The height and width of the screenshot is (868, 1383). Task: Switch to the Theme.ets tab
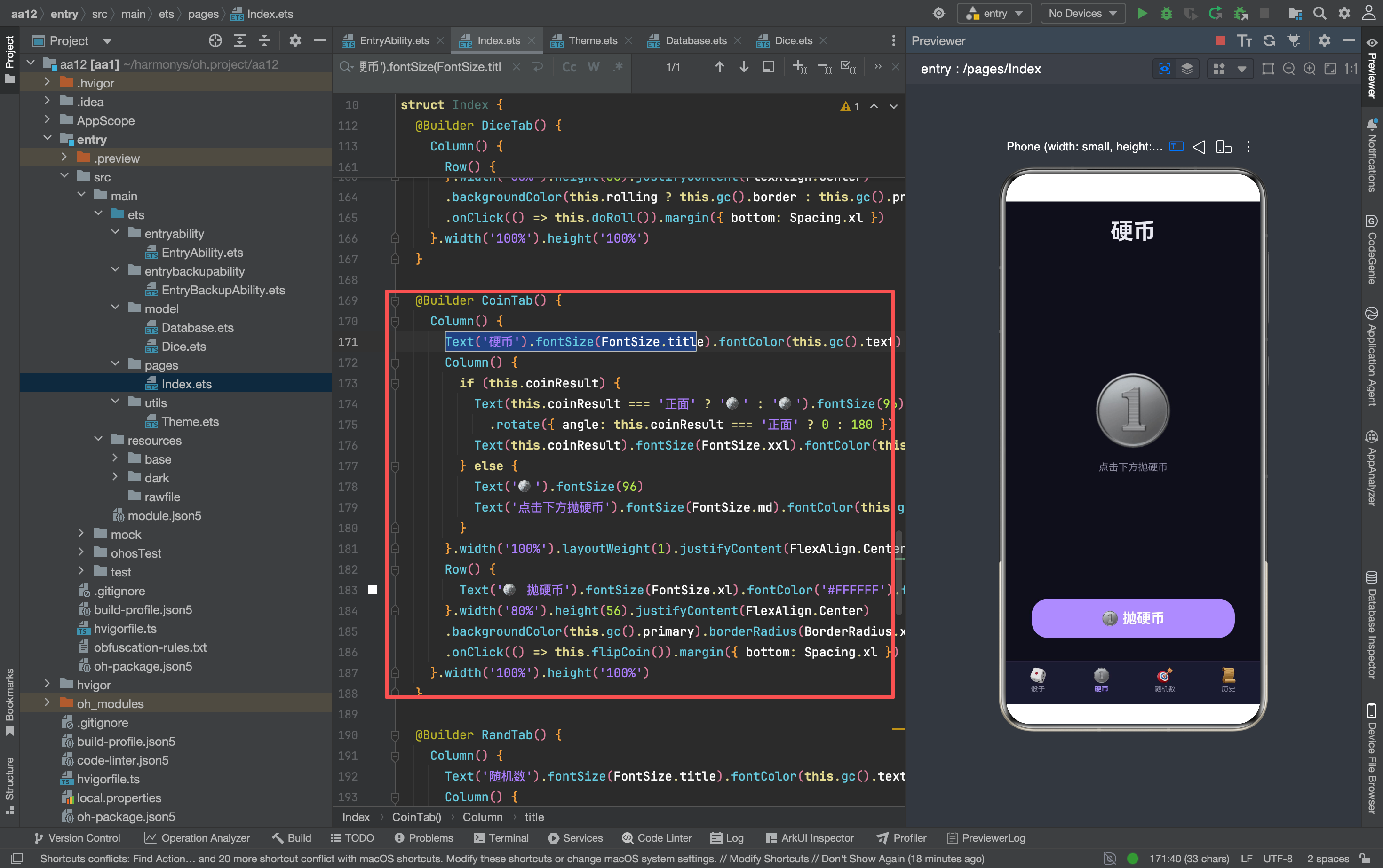tap(592, 41)
